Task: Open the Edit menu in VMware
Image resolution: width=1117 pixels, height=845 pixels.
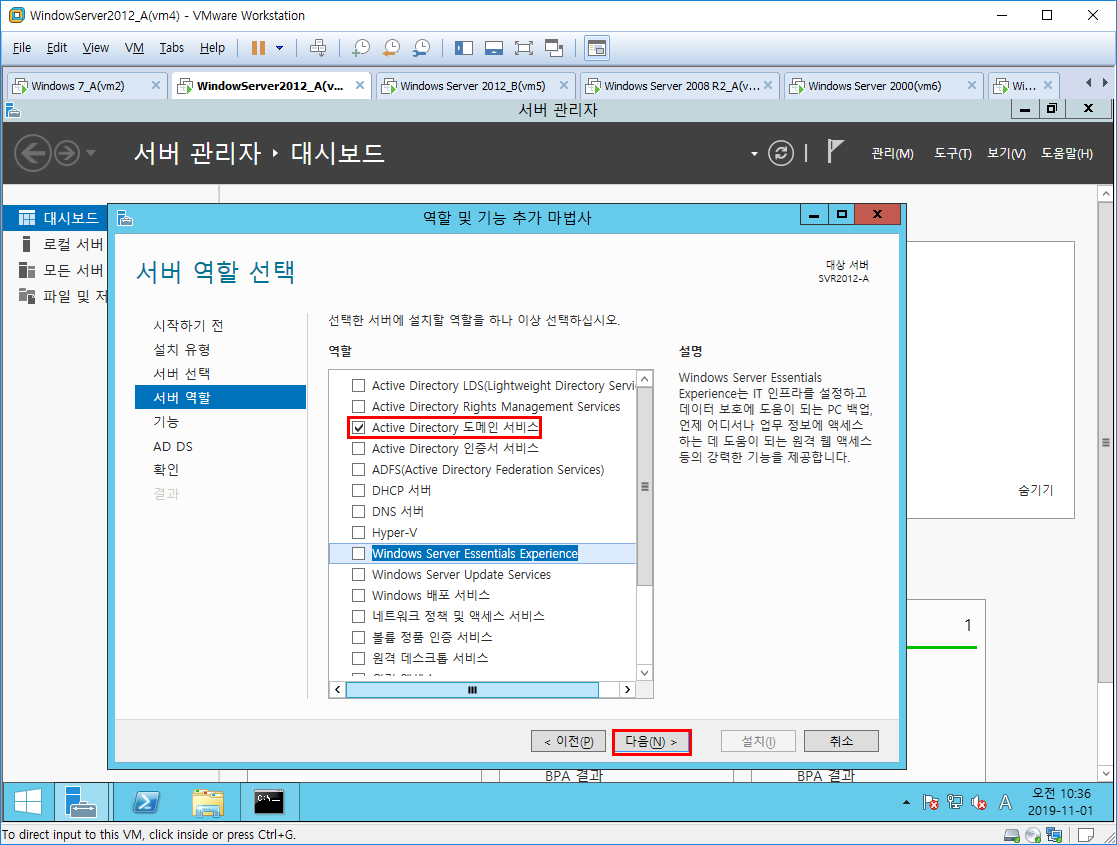Action: point(56,48)
